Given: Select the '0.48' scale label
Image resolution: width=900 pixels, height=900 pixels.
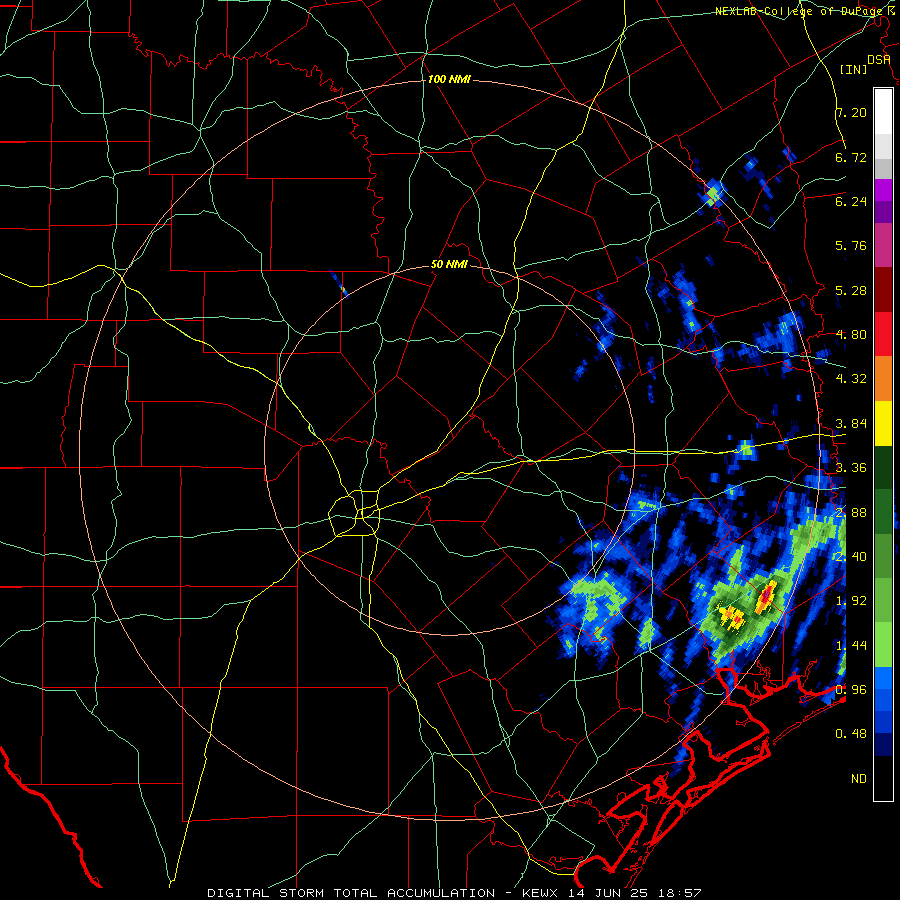Looking at the screenshot, I should (x=851, y=734).
